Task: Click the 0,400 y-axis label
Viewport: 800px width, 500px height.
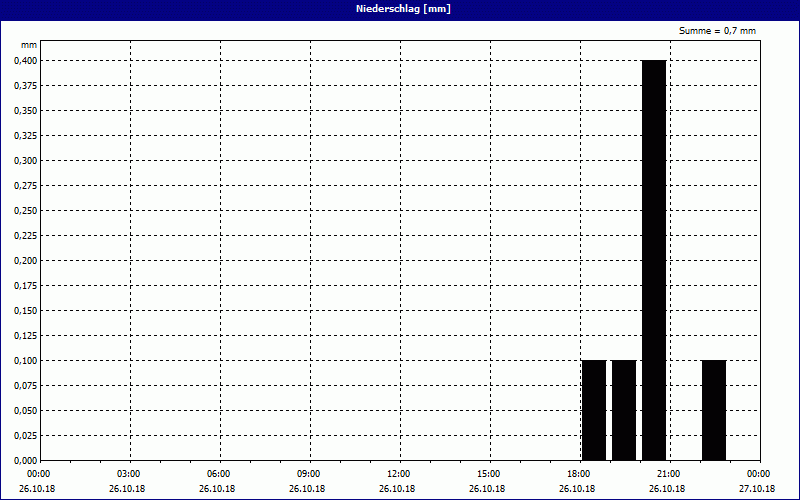Action: (x=25, y=60)
